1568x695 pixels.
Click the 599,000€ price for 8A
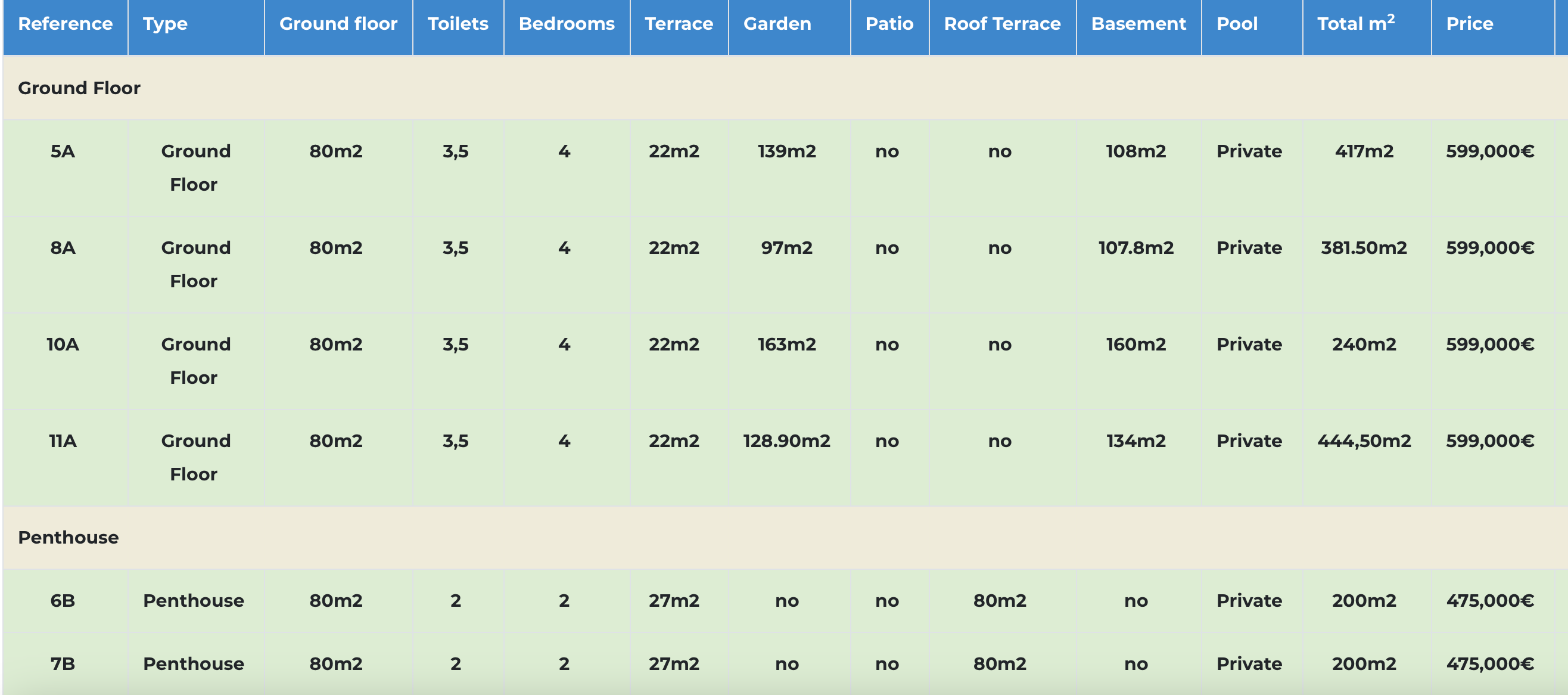(x=1490, y=248)
